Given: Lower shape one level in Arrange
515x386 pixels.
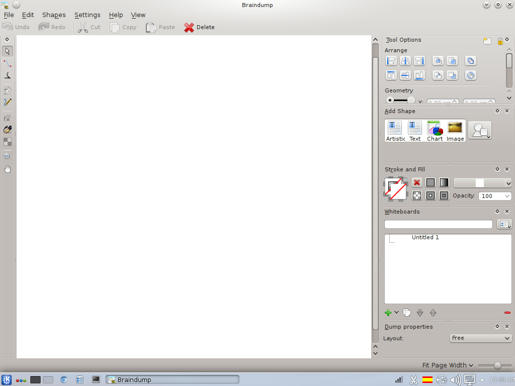Looking at the screenshot, I should (438, 75).
